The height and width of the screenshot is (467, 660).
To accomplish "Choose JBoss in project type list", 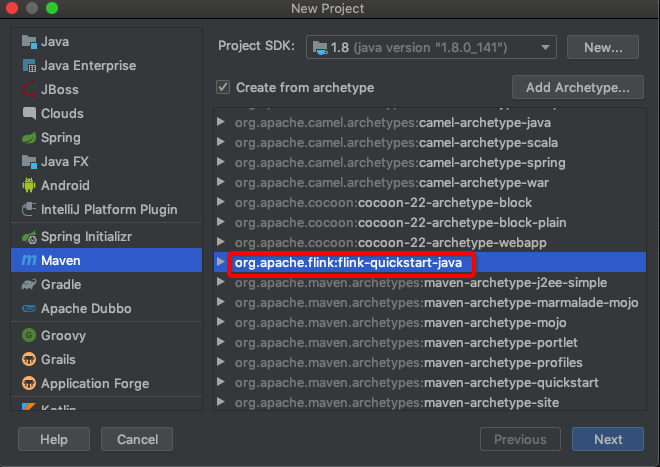I will pyautogui.click(x=106, y=89).
